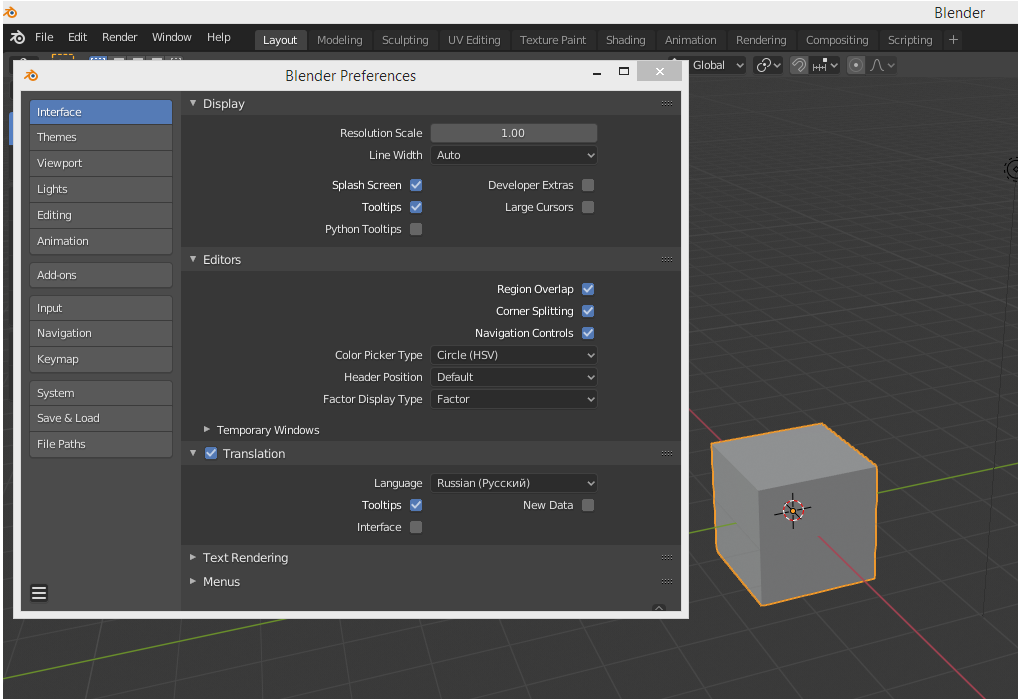Click the Display panel drag grip icon
The height and width of the screenshot is (699, 1018).
tap(667, 104)
